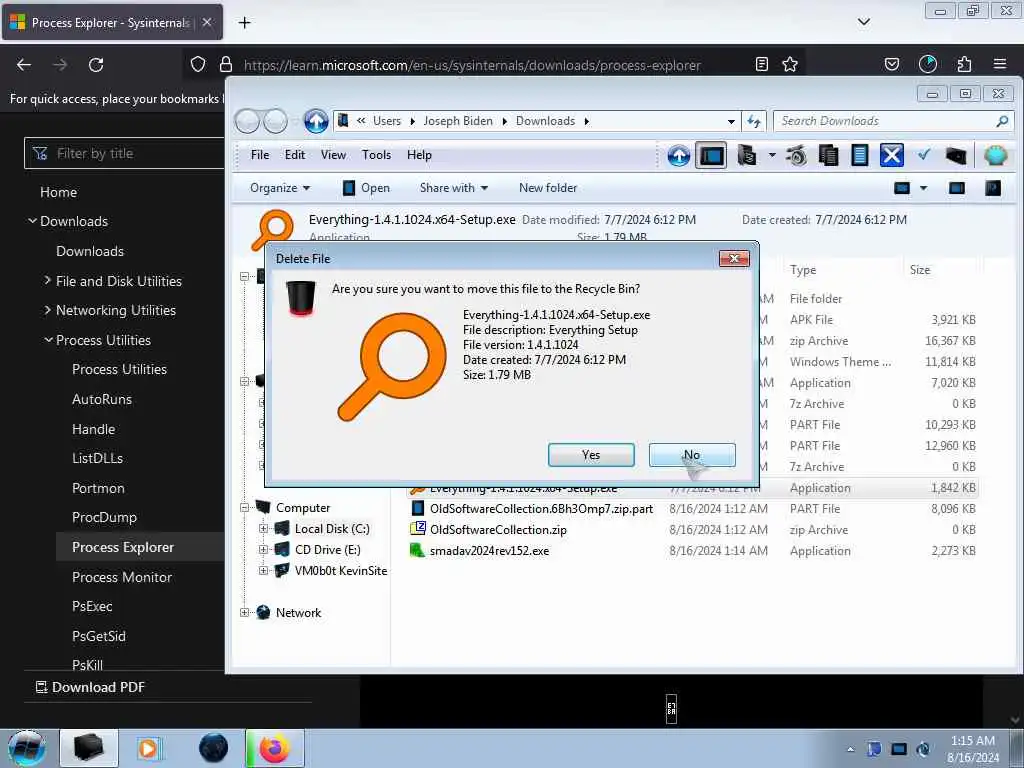Open Firefox from the taskbar
Image resolution: width=1024 pixels, height=768 pixels.
click(x=275, y=748)
